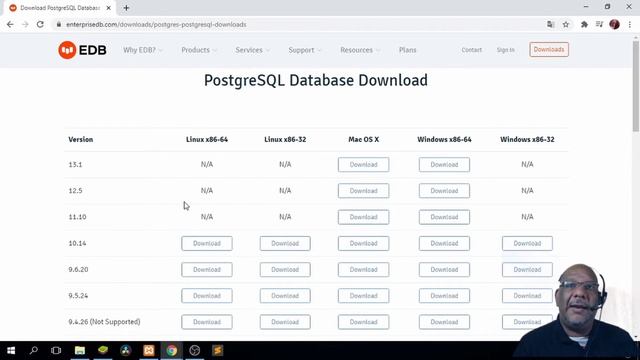640x360 pixels.
Task: Click the 'Version' column header text
Action: click(x=81, y=140)
